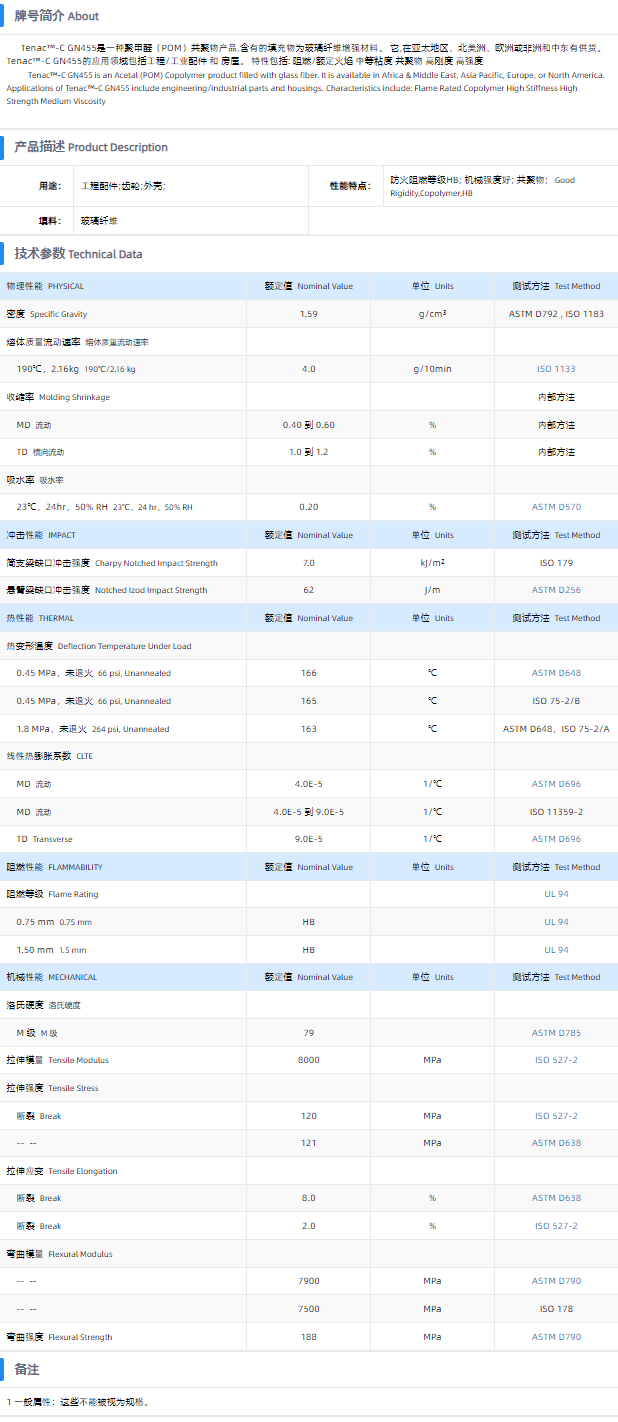Open the ISO 75-2/B test method link

(556, 701)
